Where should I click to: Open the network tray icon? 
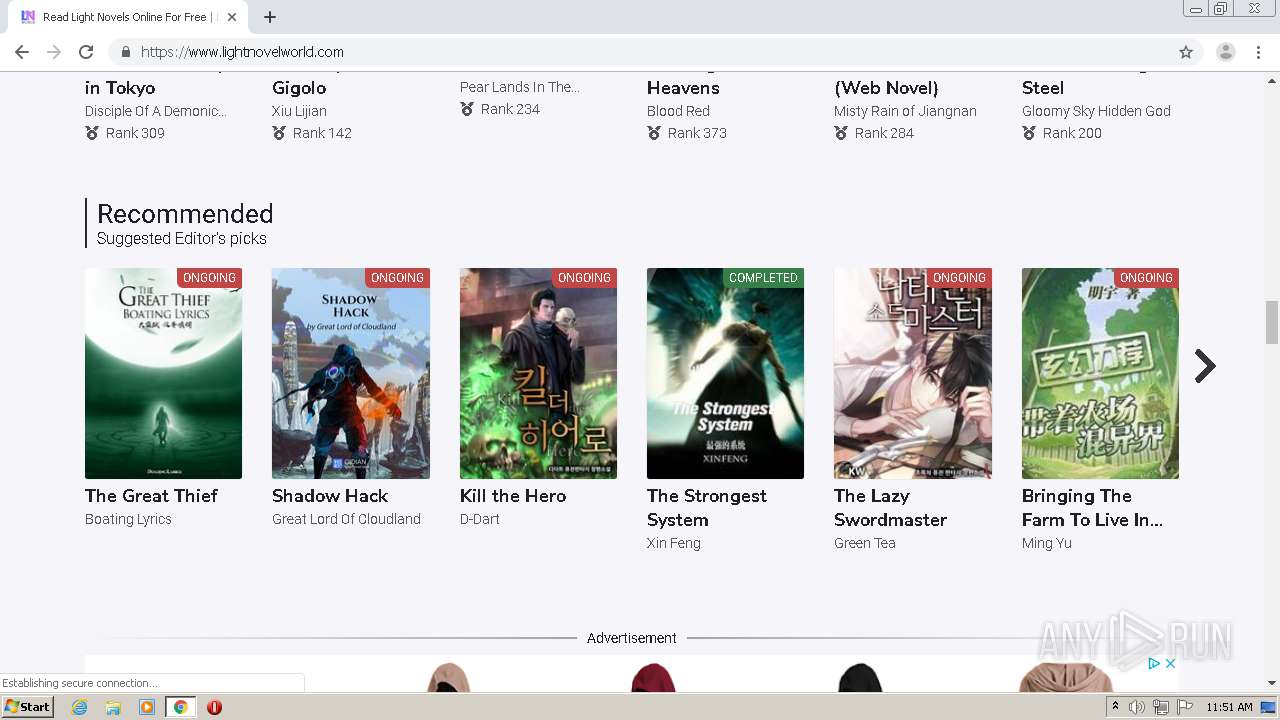click(1161, 707)
